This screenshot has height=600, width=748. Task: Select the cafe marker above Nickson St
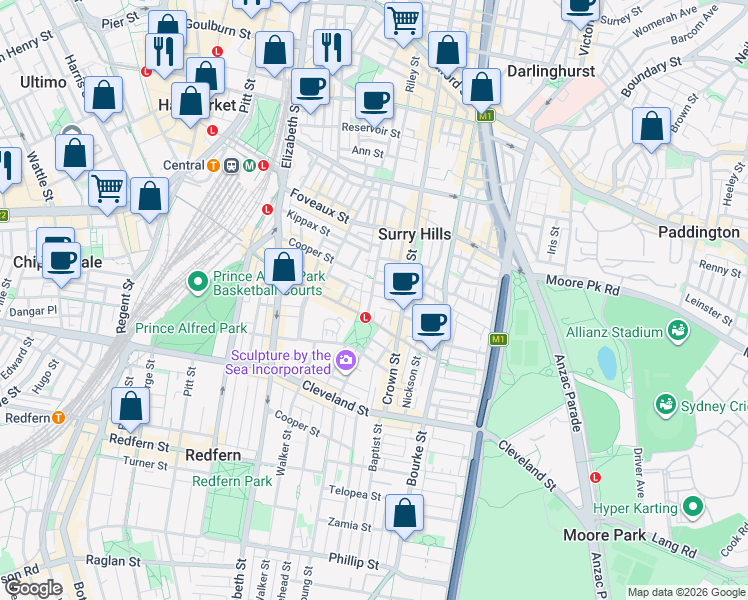(431, 324)
